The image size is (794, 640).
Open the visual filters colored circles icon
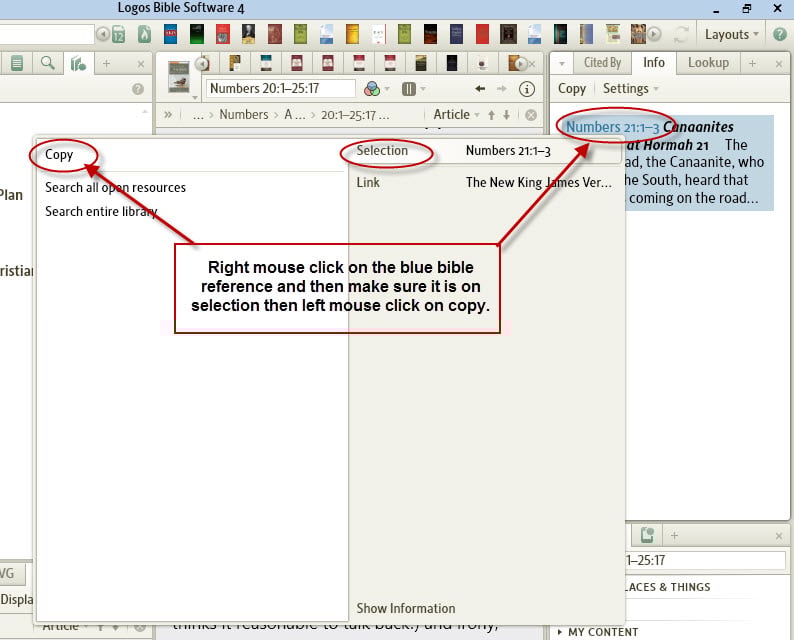[372, 89]
